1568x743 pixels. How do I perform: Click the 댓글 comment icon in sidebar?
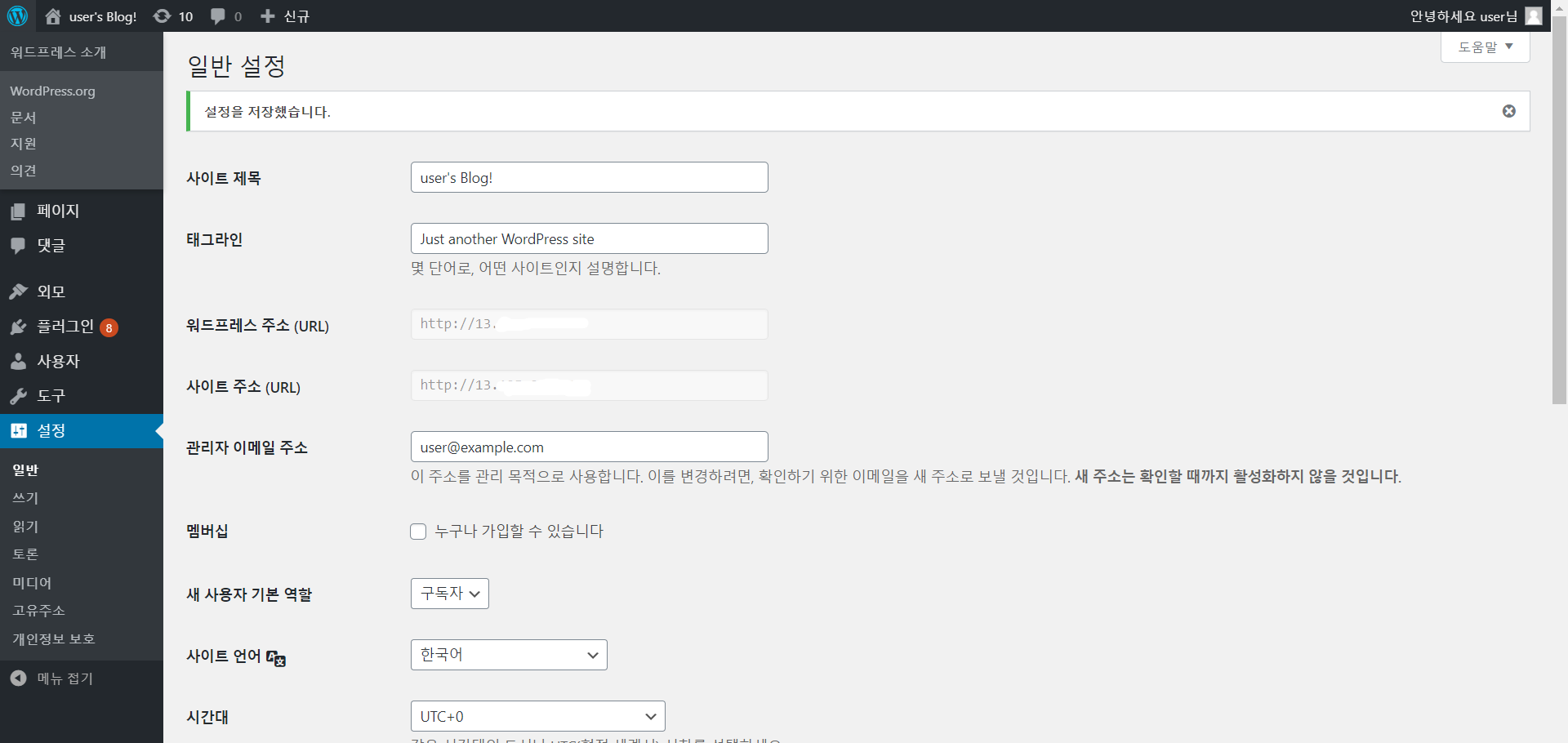18,246
